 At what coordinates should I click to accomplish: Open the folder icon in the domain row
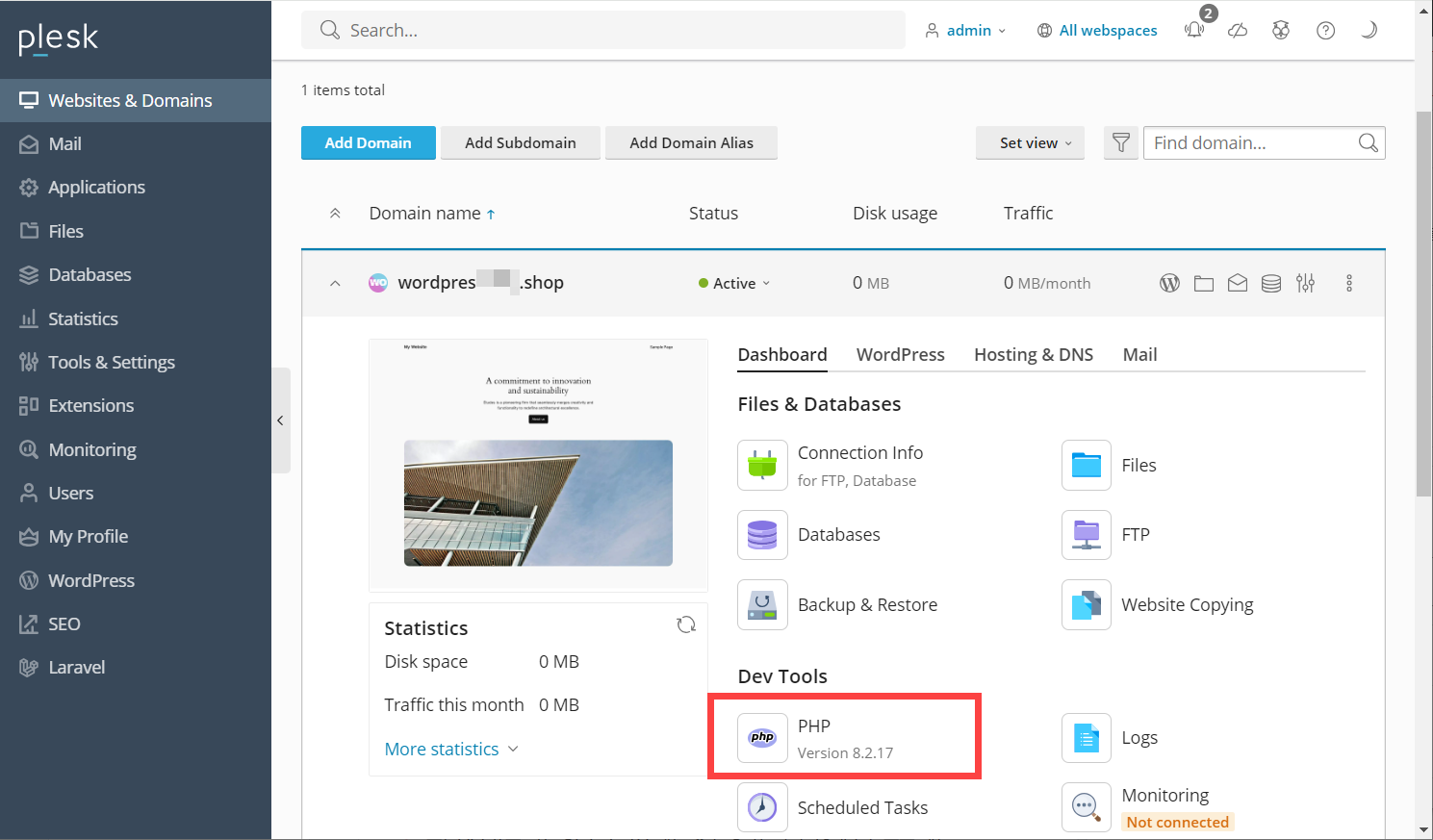[x=1204, y=283]
